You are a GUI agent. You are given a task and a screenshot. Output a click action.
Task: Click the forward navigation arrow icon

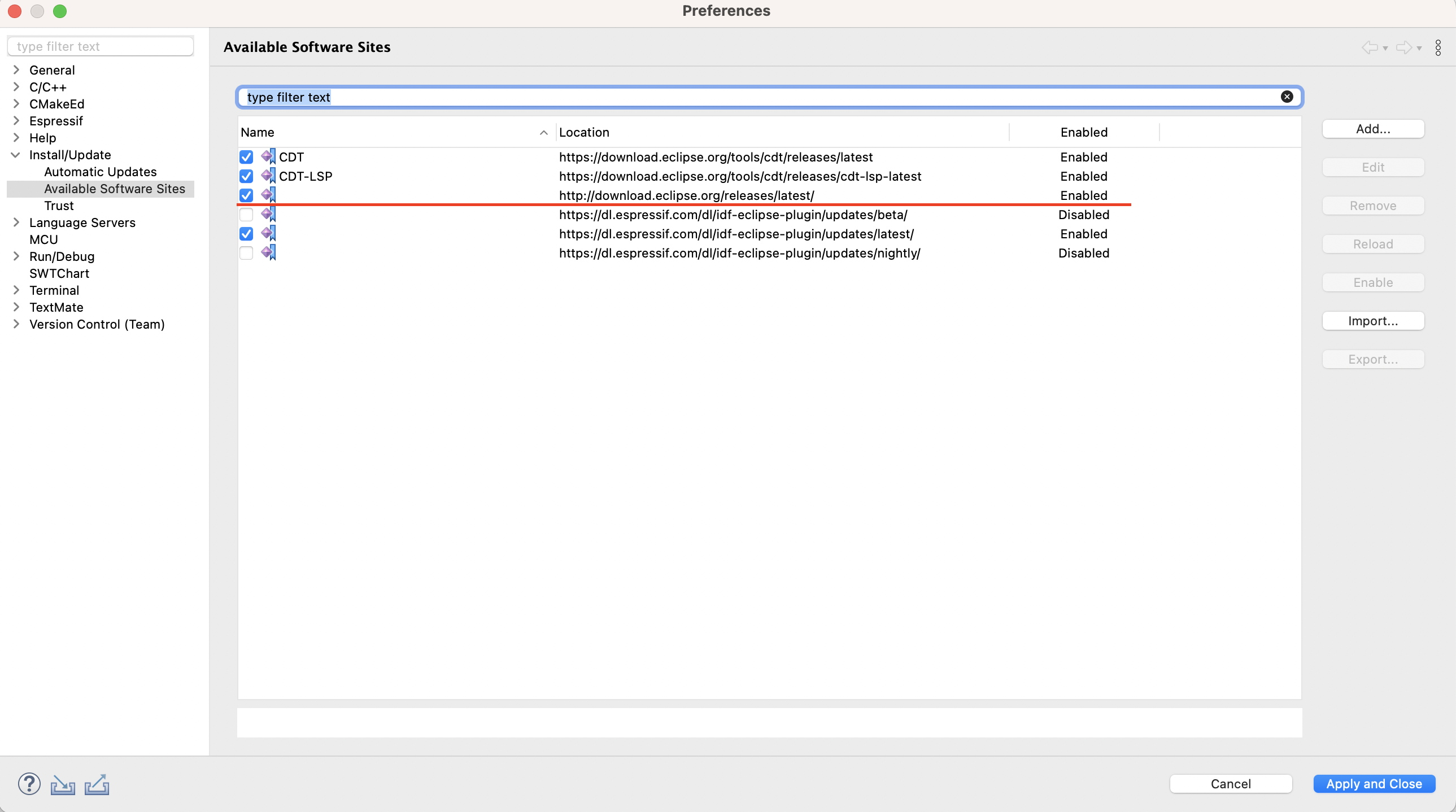pyautogui.click(x=1403, y=47)
